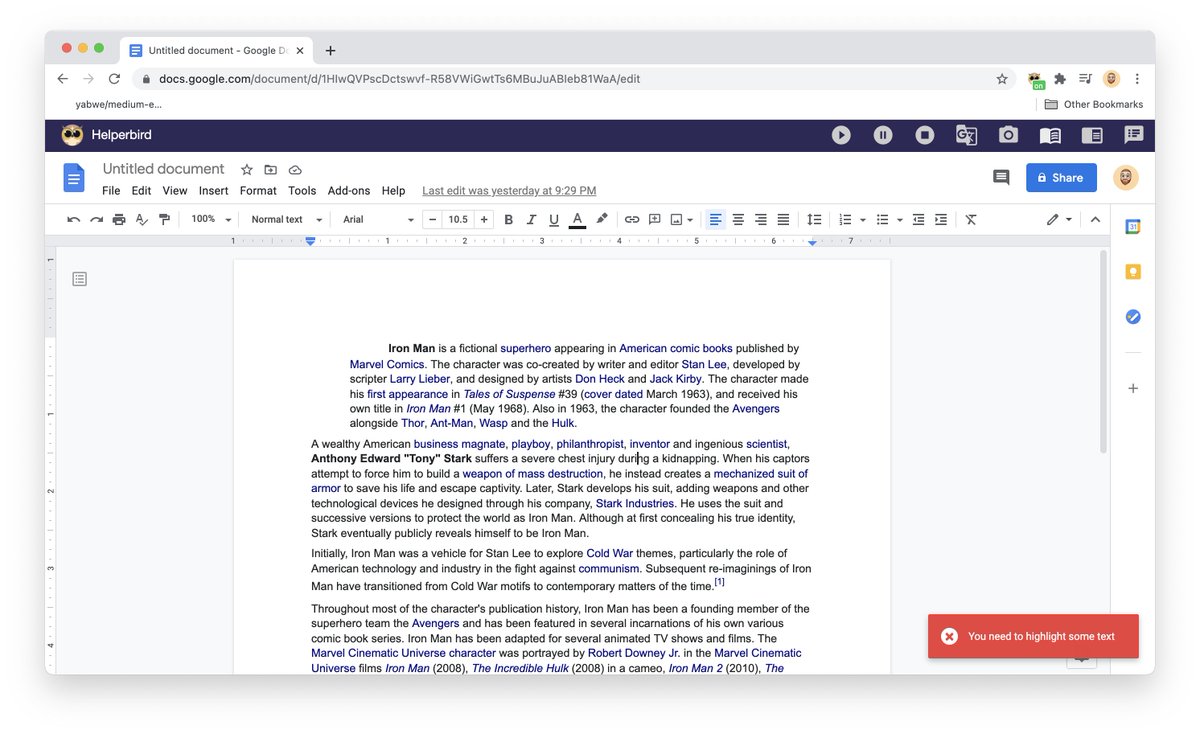Open Google Calendar side panel
The image size is (1200, 734).
[x=1133, y=227]
